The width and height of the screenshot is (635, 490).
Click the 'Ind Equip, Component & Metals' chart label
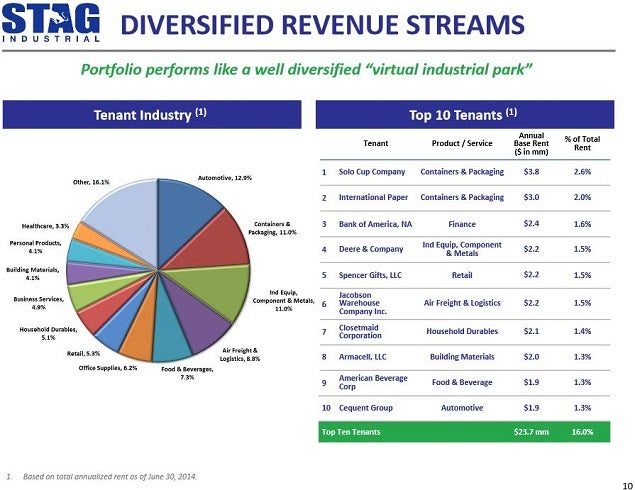pos(283,300)
